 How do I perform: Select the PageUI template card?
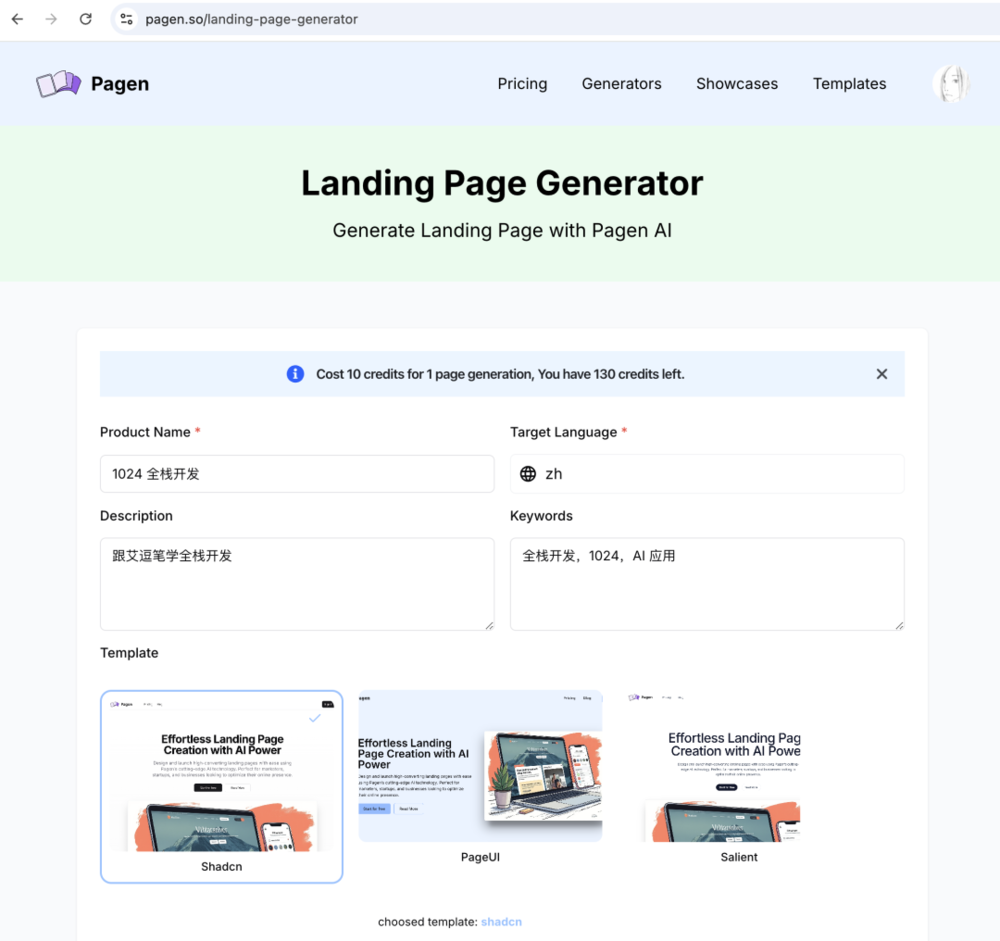coord(480,777)
